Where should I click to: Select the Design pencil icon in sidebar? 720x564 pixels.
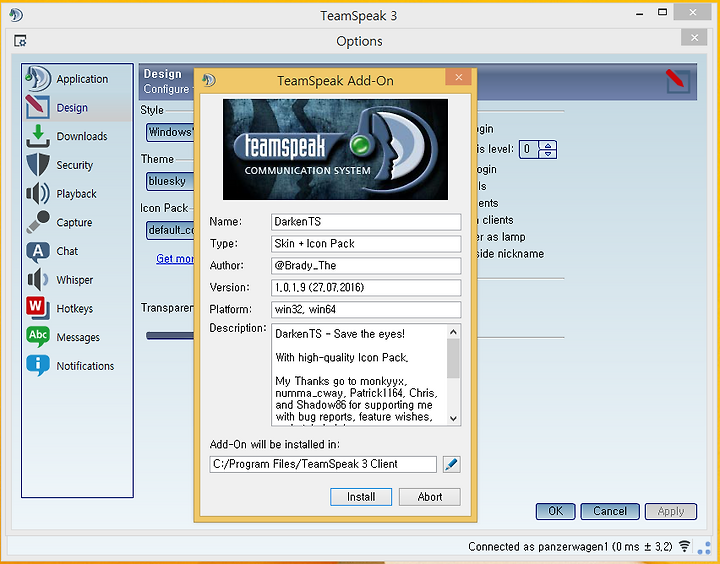tap(38, 107)
